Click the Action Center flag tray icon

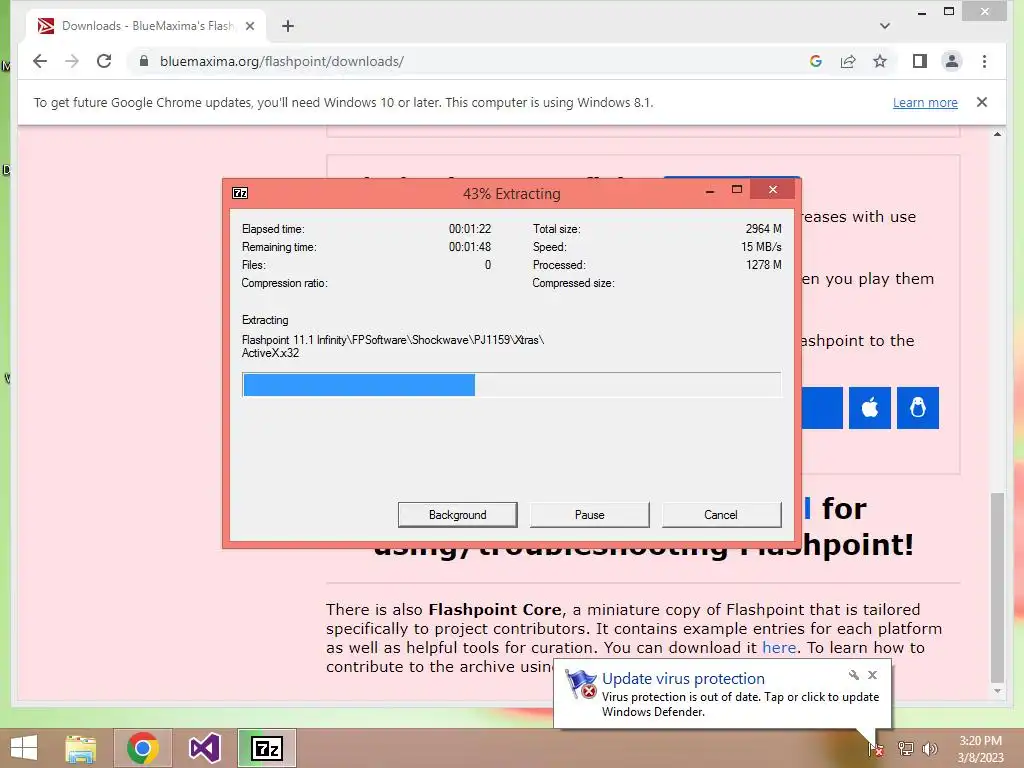876,749
